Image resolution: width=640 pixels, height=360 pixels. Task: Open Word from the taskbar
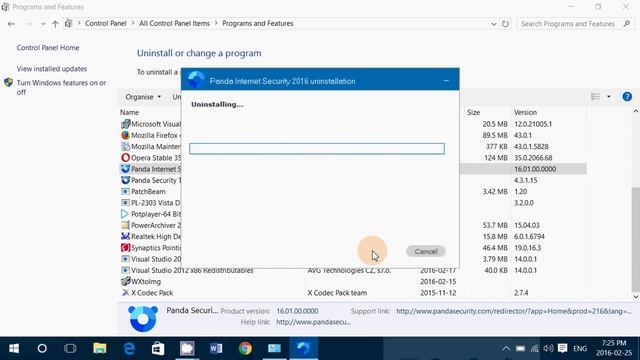216,348
